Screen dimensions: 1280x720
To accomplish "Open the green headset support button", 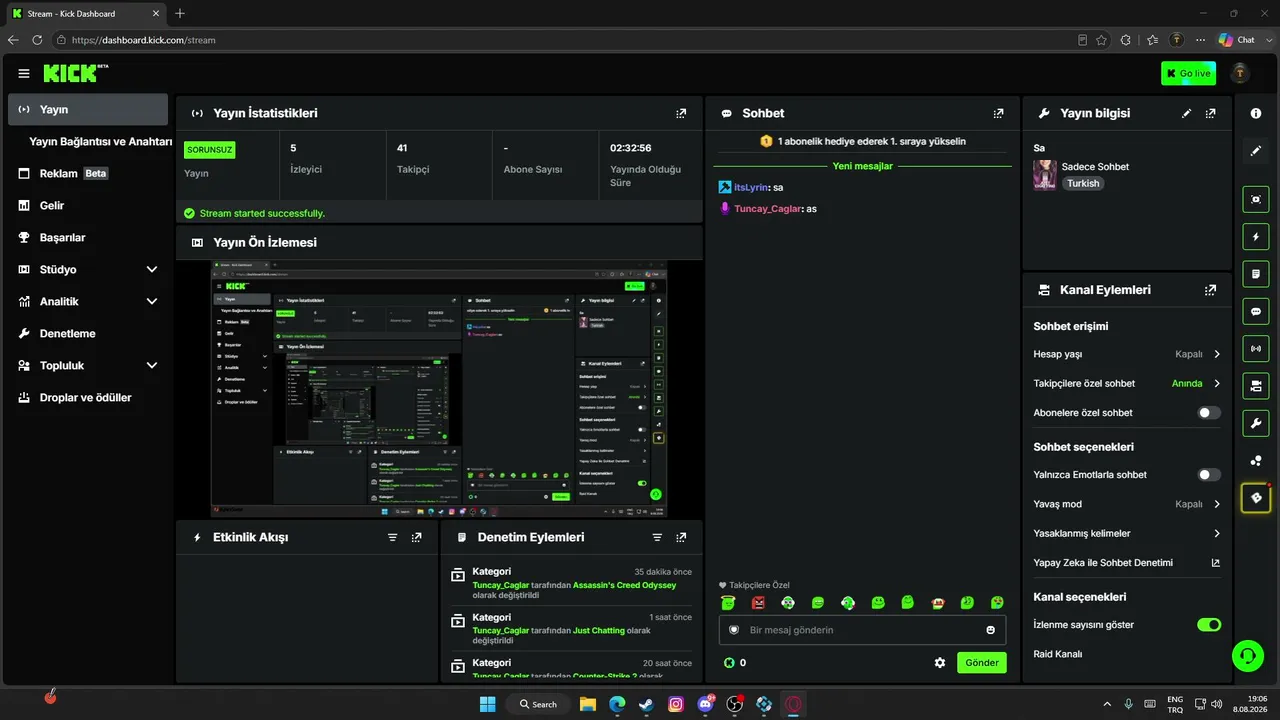I will [x=1247, y=656].
